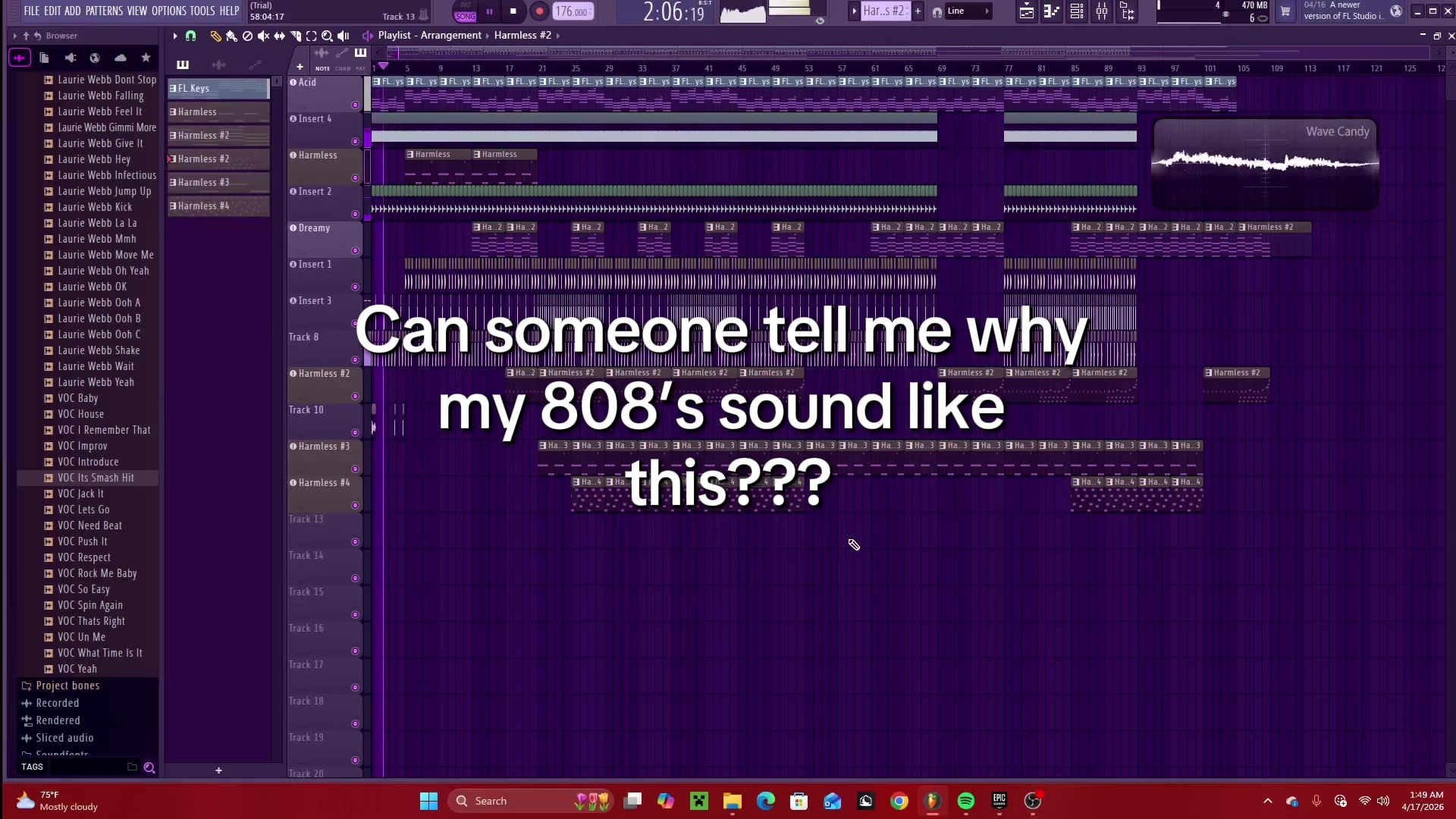Open the Browser from top toolbar
1456x819 pixels.
(1128, 11)
